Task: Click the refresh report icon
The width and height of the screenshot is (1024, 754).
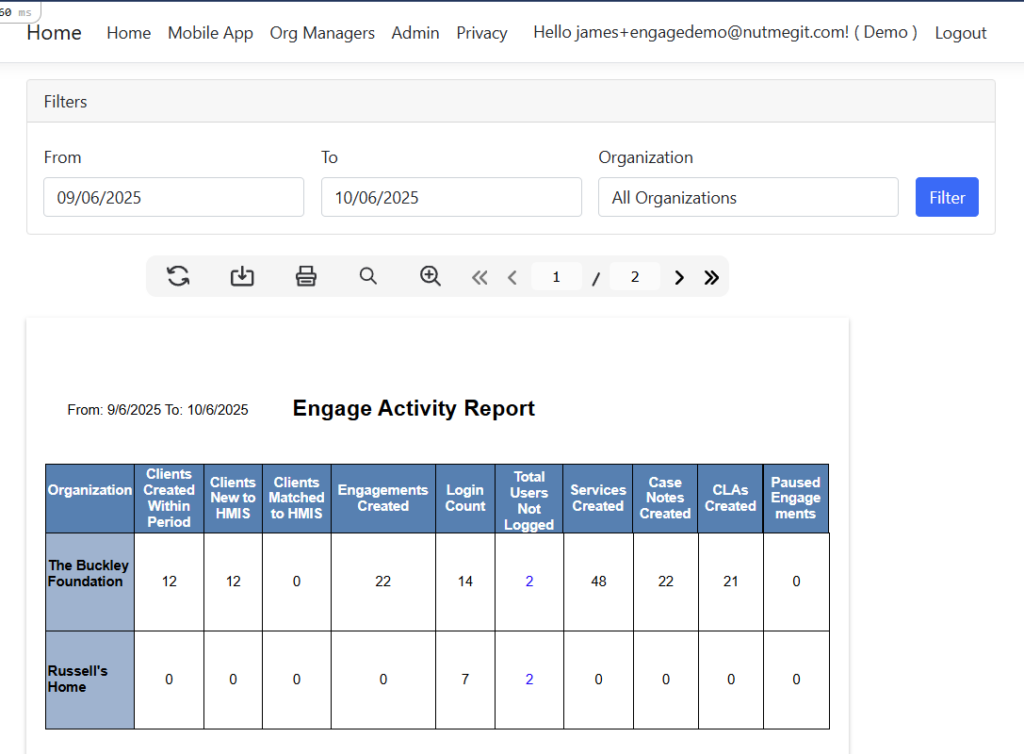Action: click(178, 277)
